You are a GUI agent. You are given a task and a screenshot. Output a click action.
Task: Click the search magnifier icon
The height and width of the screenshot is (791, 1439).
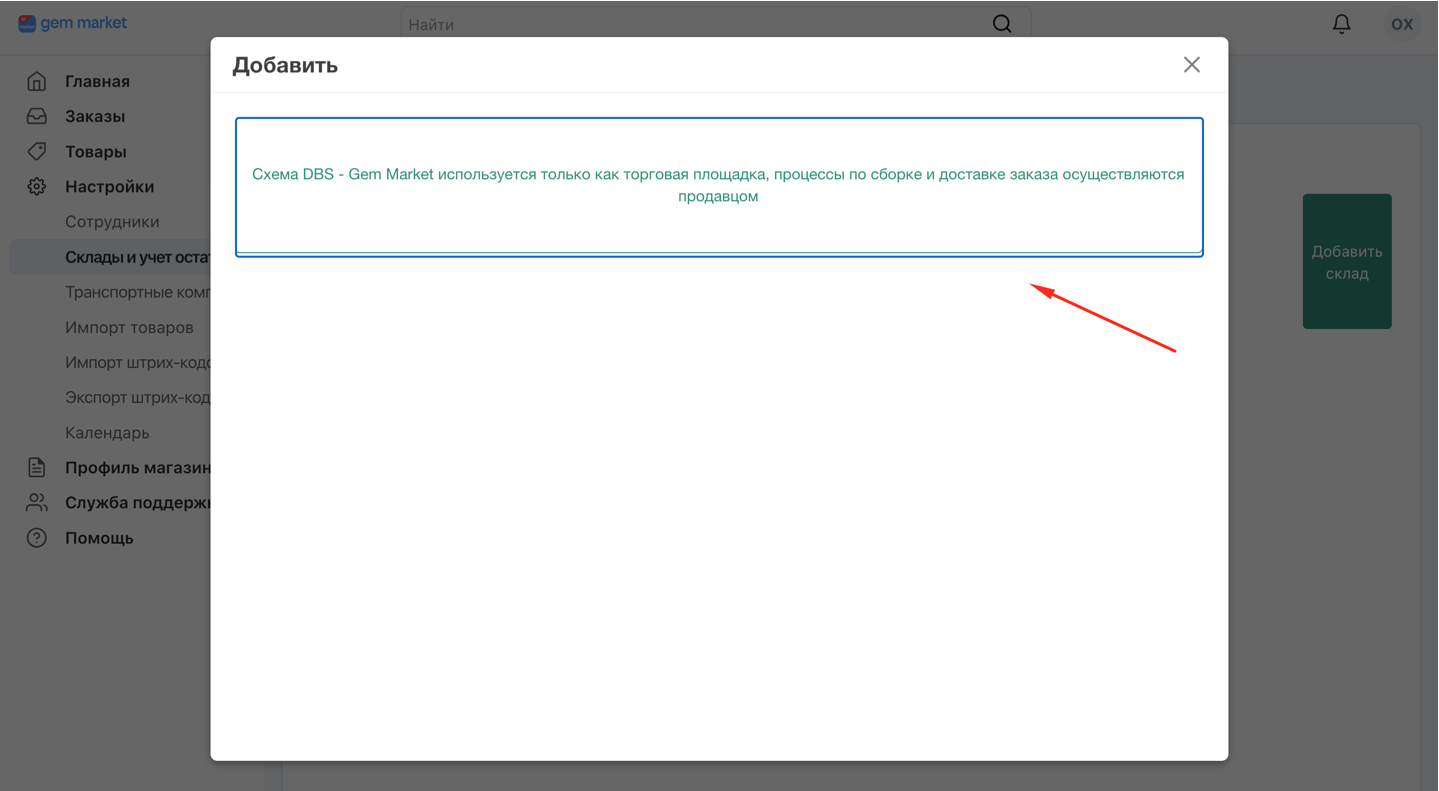[x=1002, y=24]
